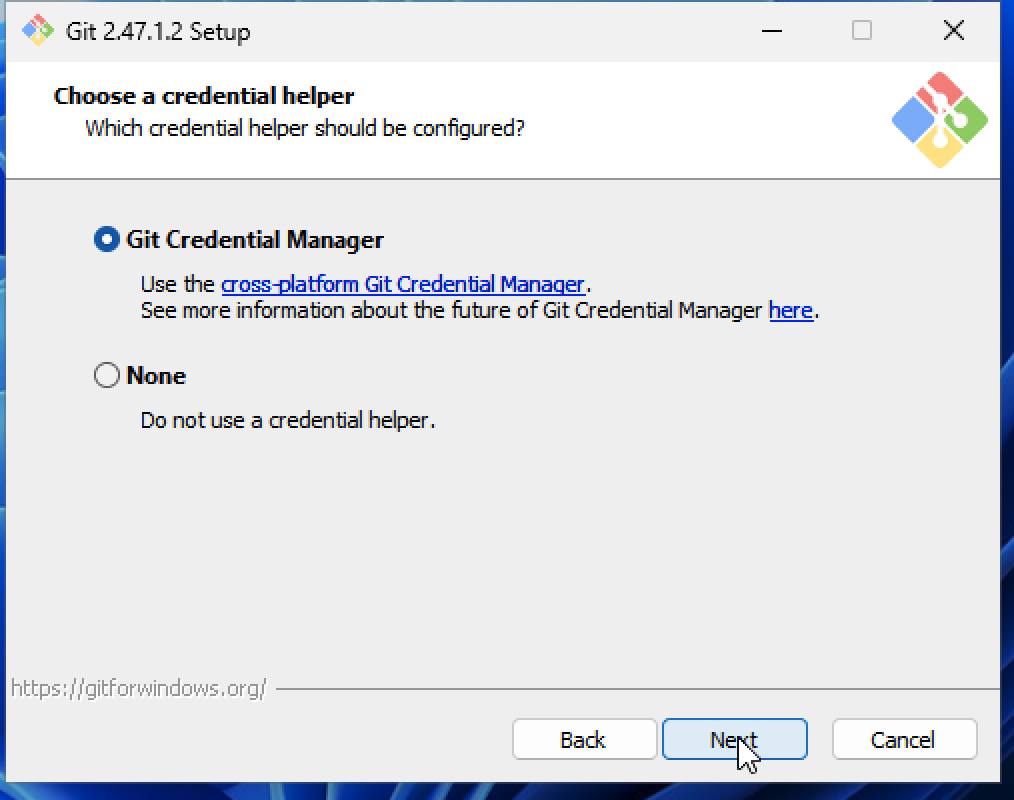The image size is (1014, 800).
Task: Click 'Do not use a credential helper.' text
Action: [x=288, y=420]
